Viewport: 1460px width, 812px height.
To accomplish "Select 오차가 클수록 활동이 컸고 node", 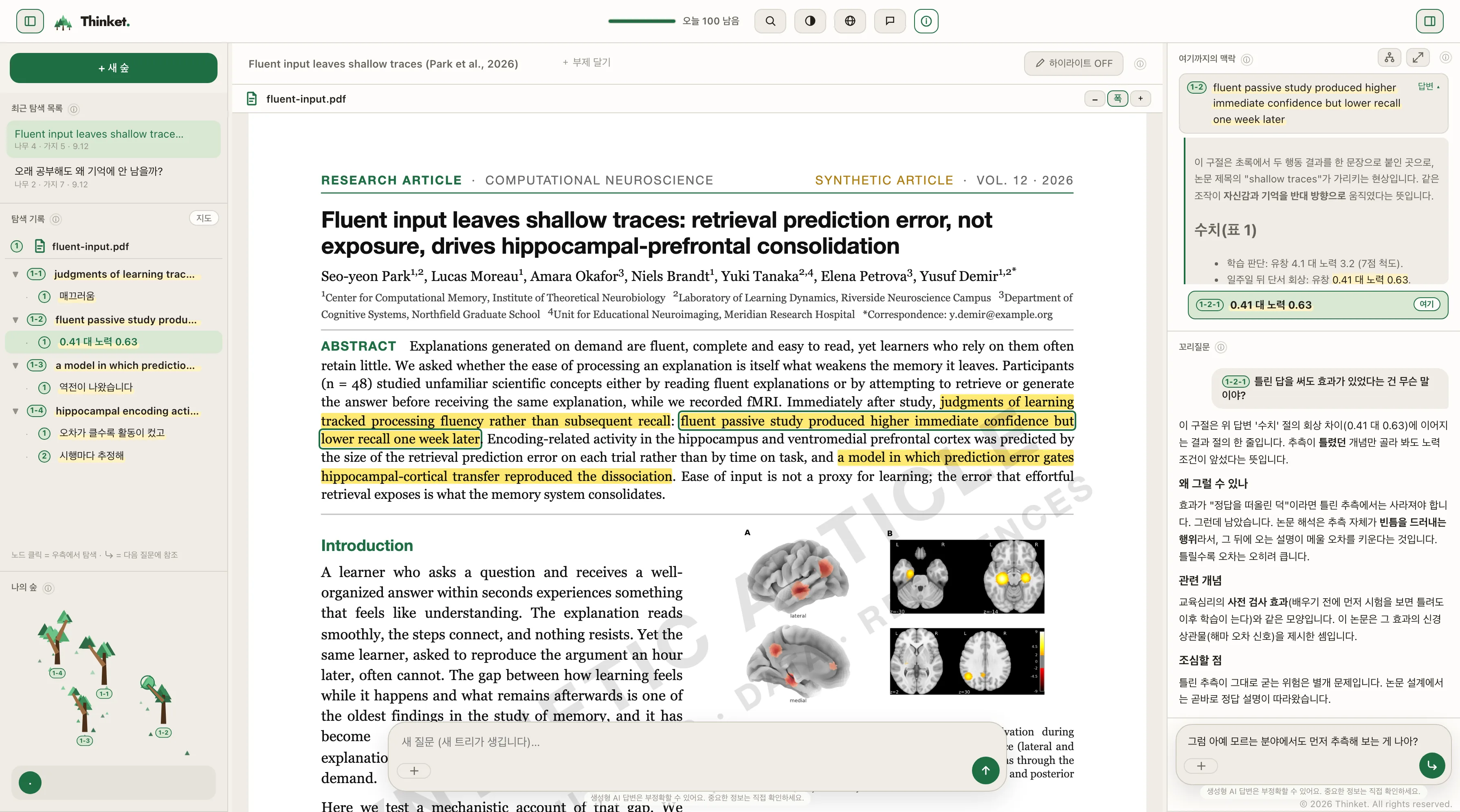I will [112, 433].
